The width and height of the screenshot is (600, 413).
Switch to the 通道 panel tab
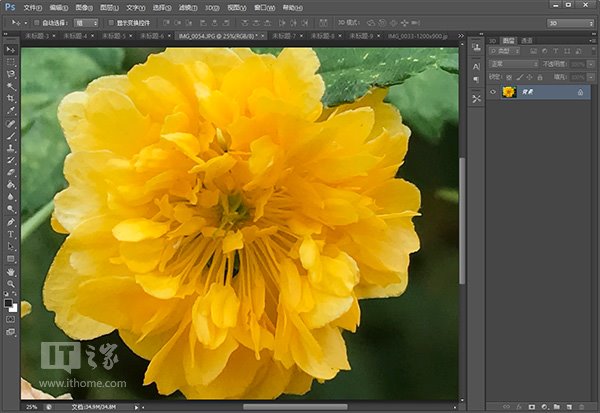527,40
